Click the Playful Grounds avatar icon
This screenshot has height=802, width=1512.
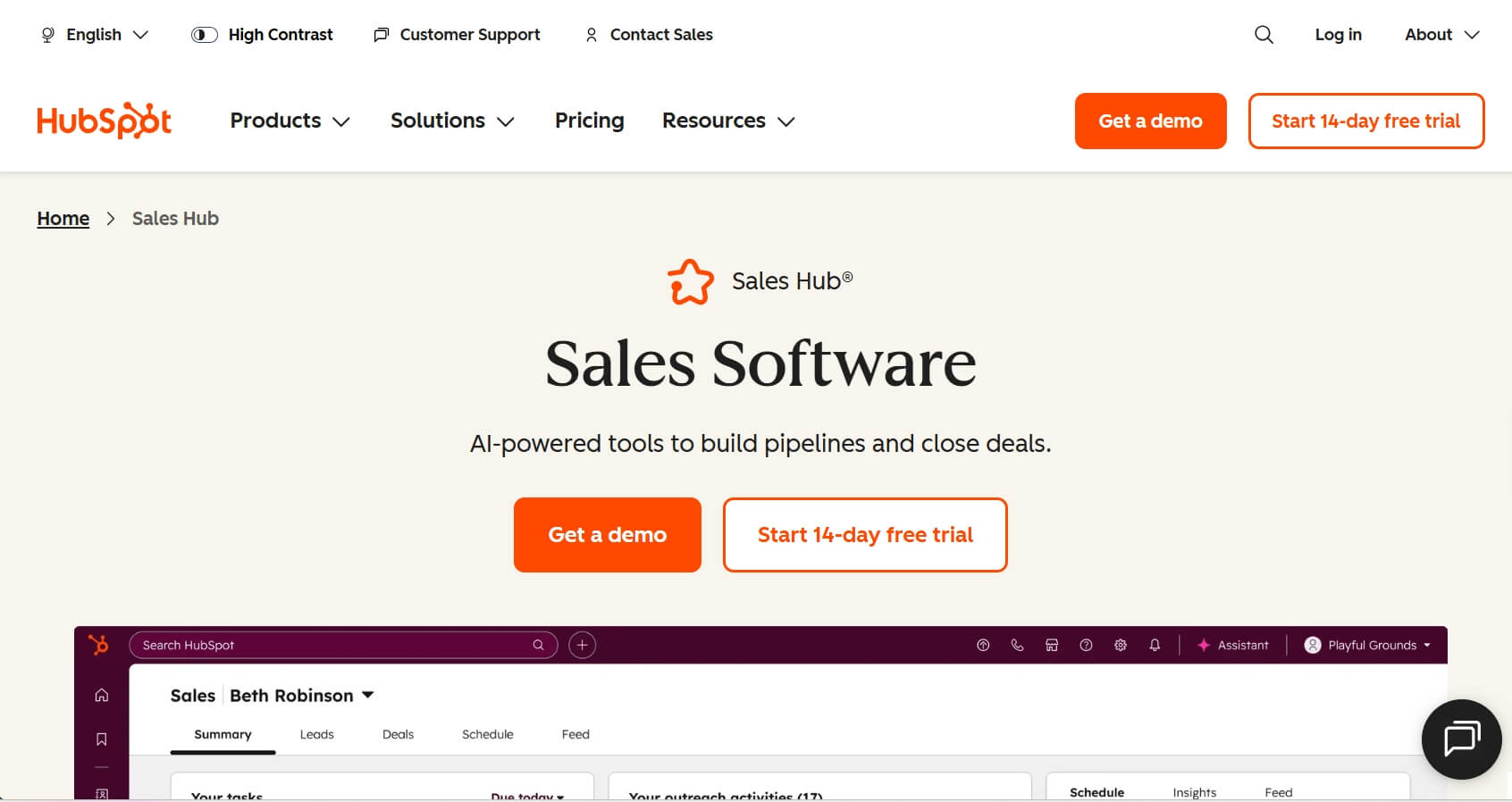pyautogui.click(x=1313, y=645)
